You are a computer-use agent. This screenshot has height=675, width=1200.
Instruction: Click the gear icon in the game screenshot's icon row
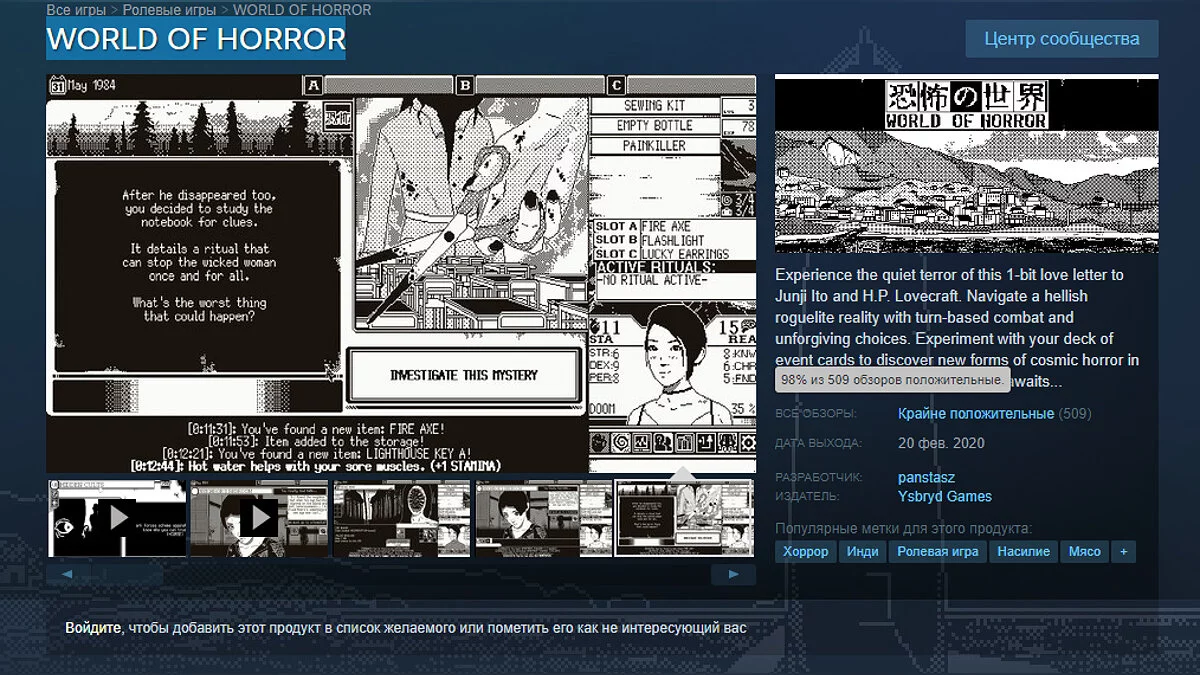(748, 442)
